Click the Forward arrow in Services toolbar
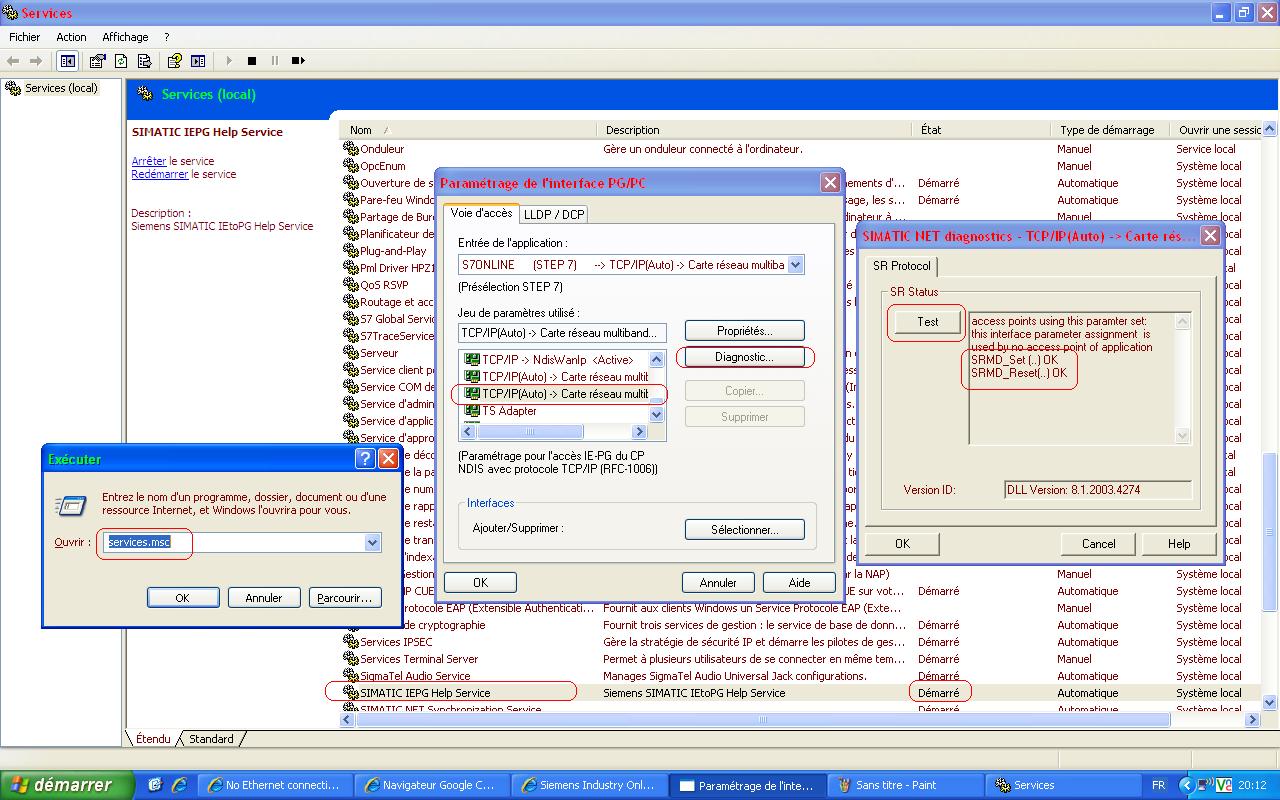 [37, 61]
